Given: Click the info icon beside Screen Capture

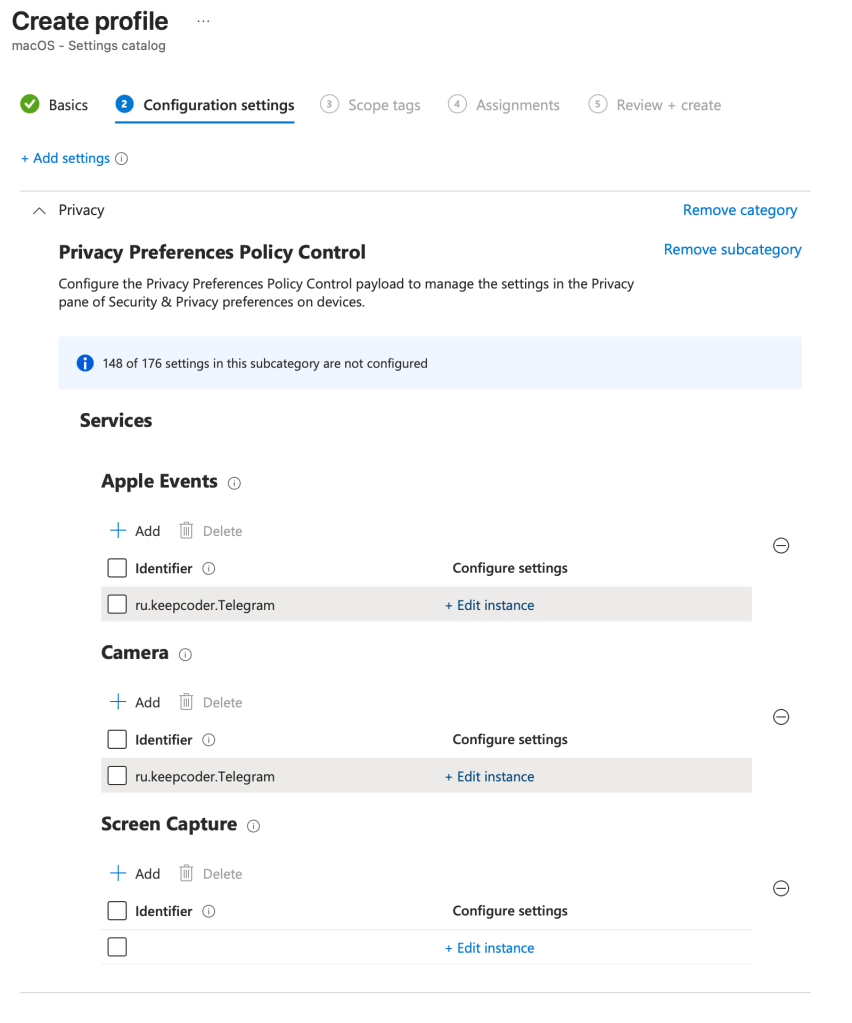Looking at the screenshot, I should [253, 826].
